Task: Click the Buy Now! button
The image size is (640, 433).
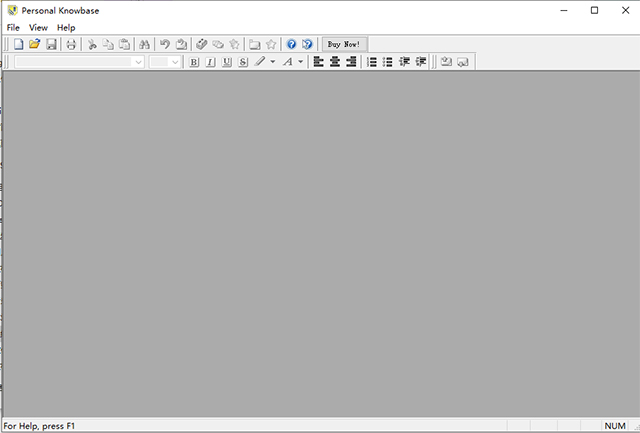Action: coord(345,45)
